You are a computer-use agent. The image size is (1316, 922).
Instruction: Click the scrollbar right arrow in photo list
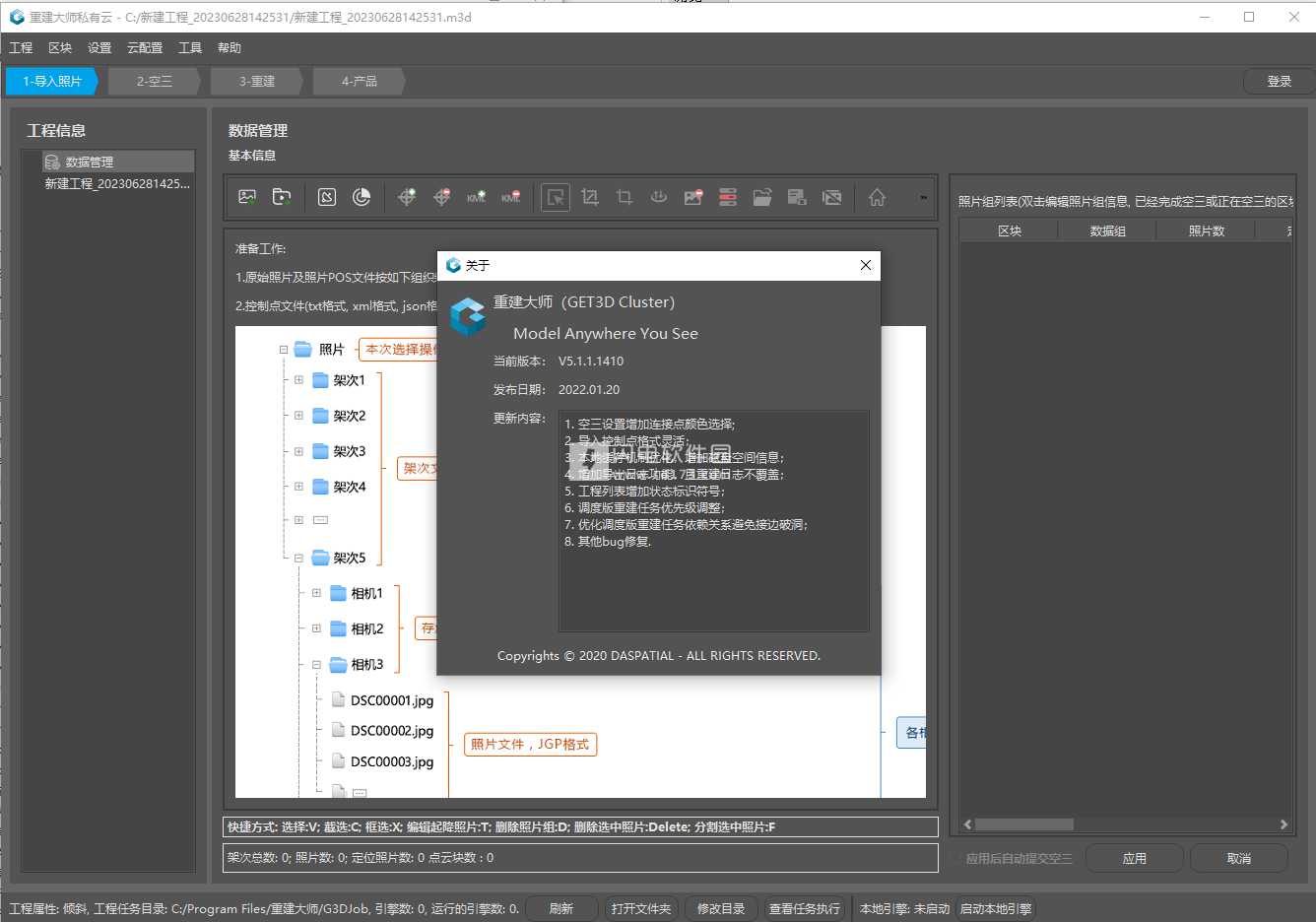(1283, 824)
